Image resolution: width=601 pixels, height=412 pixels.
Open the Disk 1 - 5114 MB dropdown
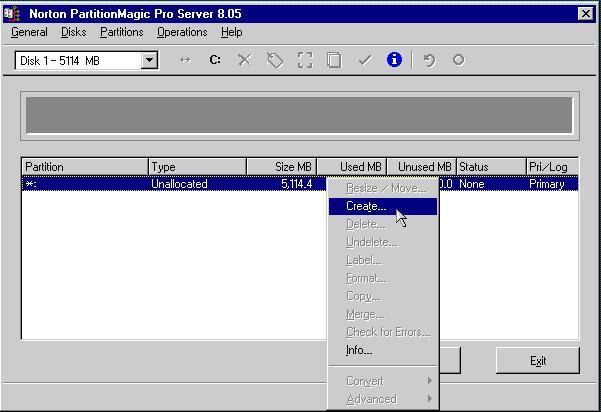coord(149,60)
